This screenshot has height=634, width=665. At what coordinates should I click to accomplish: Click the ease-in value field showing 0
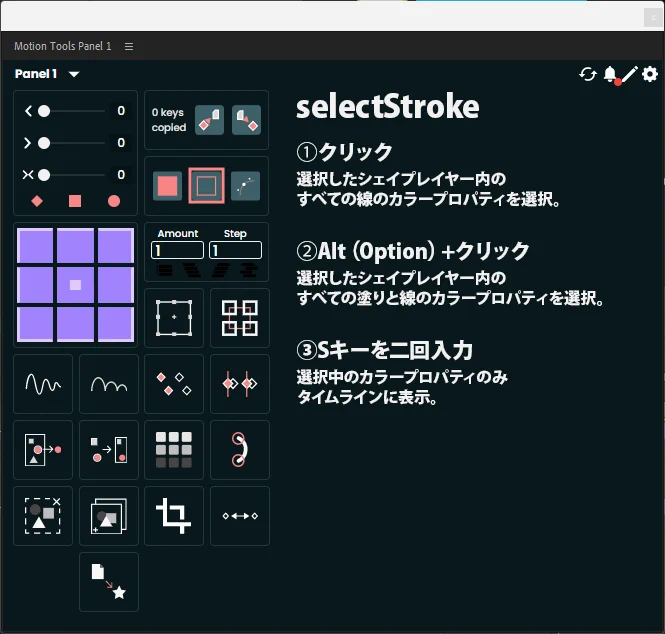(x=121, y=111)
